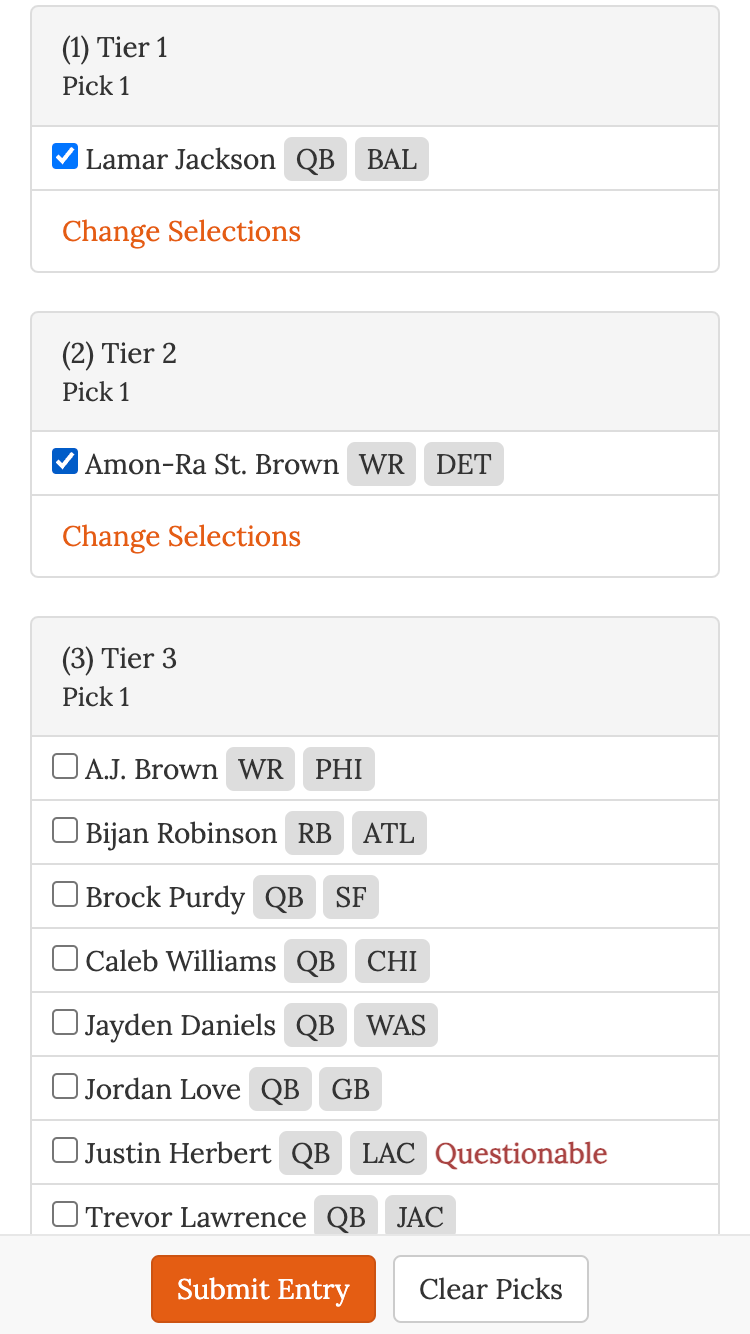This screenshot has height=1334, width=750.
Task: Click Submit Entry to finalize picks
Action: coord(262,1289)
